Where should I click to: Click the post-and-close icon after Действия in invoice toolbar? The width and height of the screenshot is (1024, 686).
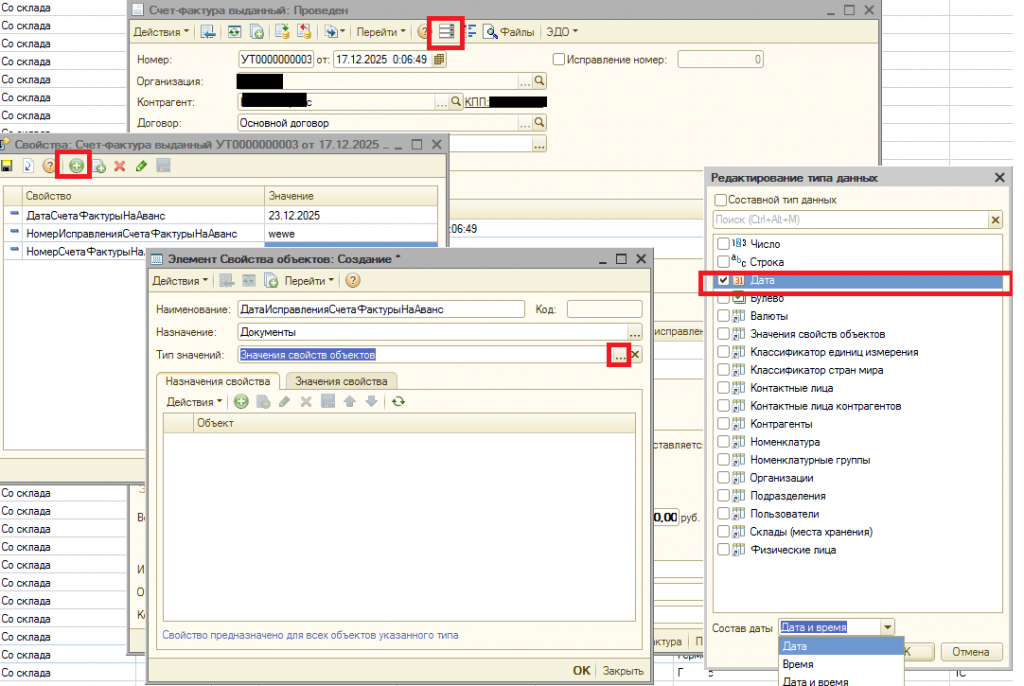208,31
